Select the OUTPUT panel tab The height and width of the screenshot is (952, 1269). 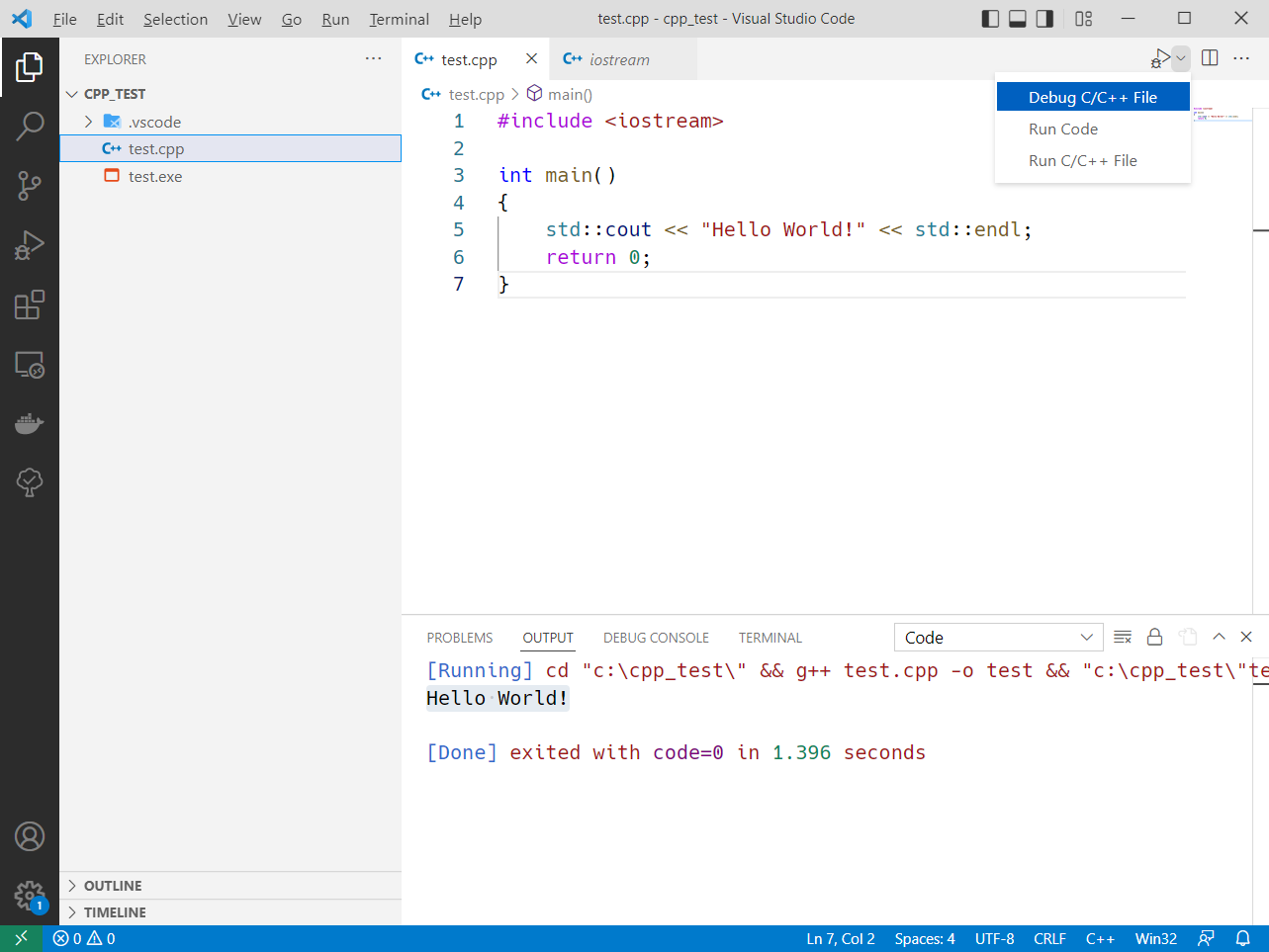pyautogui.click(x=548, y=638)
